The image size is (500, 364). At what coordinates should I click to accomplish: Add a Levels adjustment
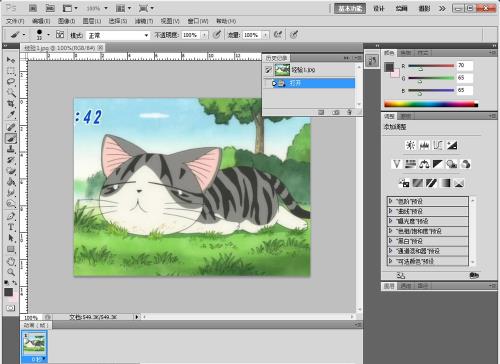(x=424, y=145)
